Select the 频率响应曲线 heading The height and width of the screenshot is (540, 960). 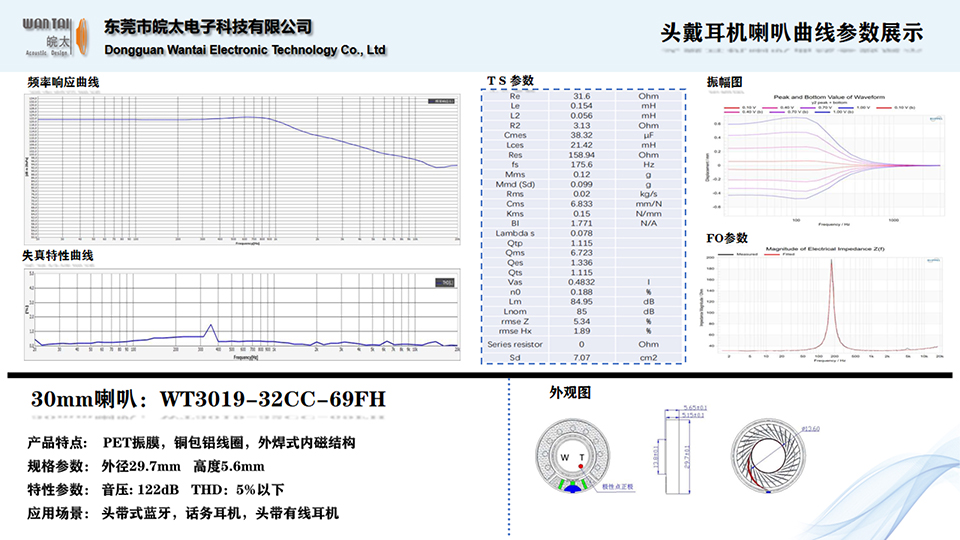click(63, 82)
